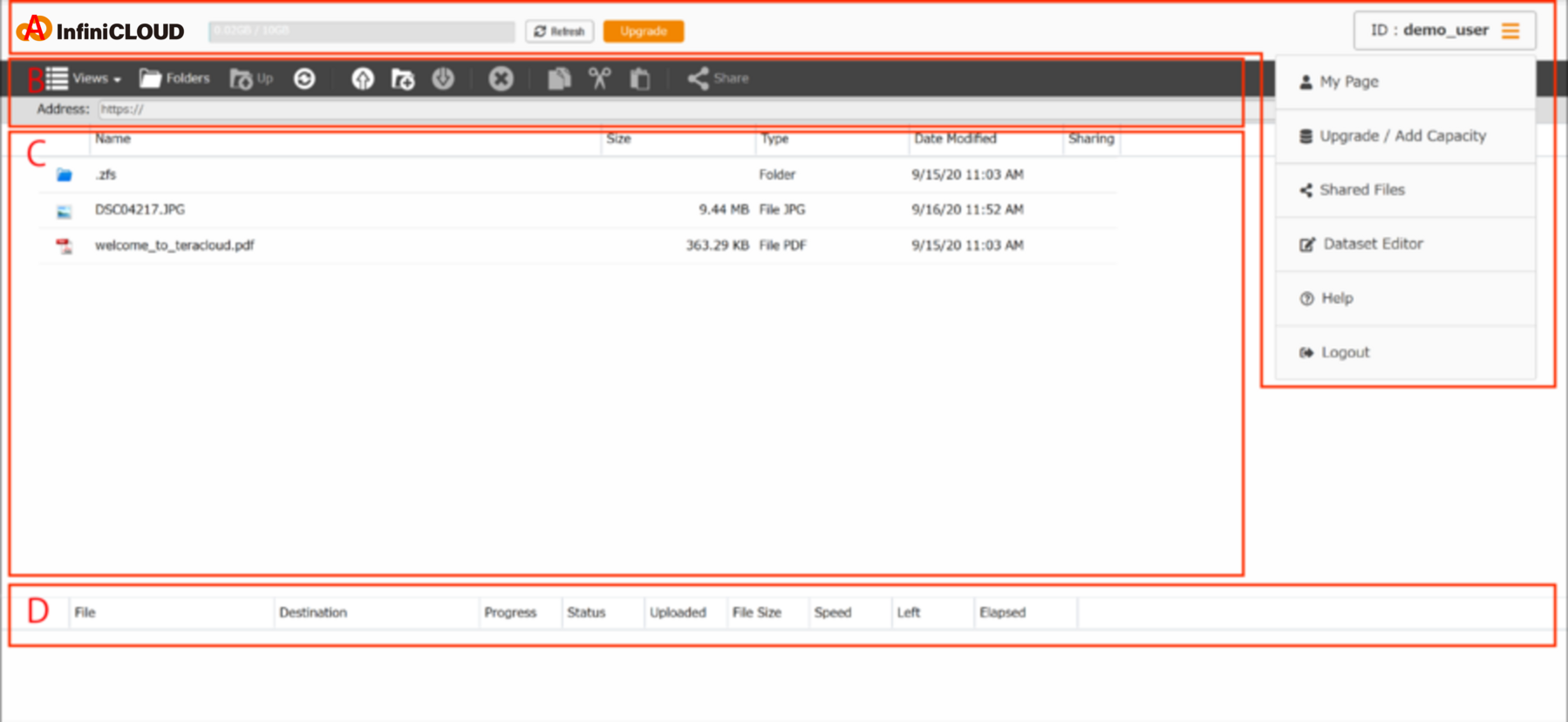Viewport: 1568px width, 722px height.
Task: Click the paste clipboard icon
Action: (x=640, y=78)
